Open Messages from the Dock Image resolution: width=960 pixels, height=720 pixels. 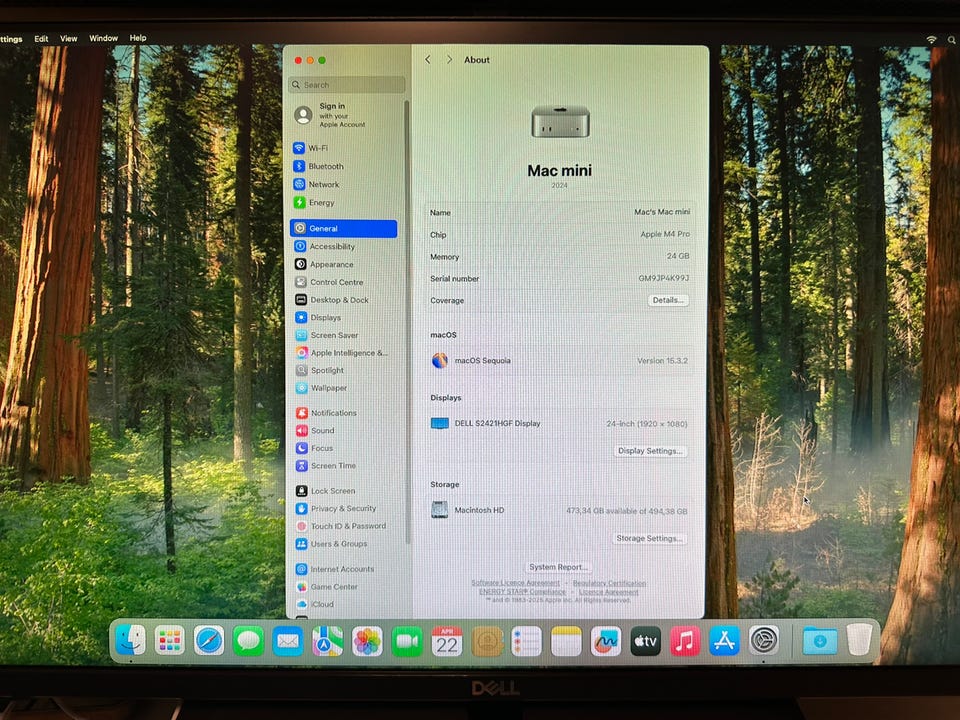[x=248, y=641]
